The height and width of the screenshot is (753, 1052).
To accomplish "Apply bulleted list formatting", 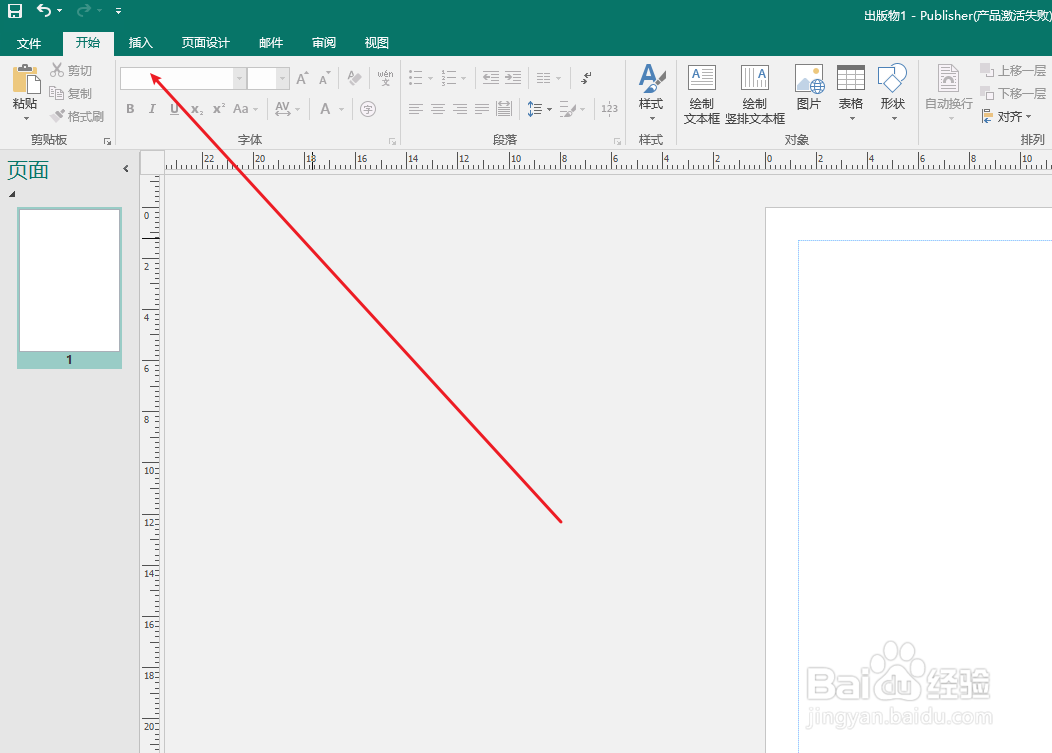I will click(x=416, y=78).
